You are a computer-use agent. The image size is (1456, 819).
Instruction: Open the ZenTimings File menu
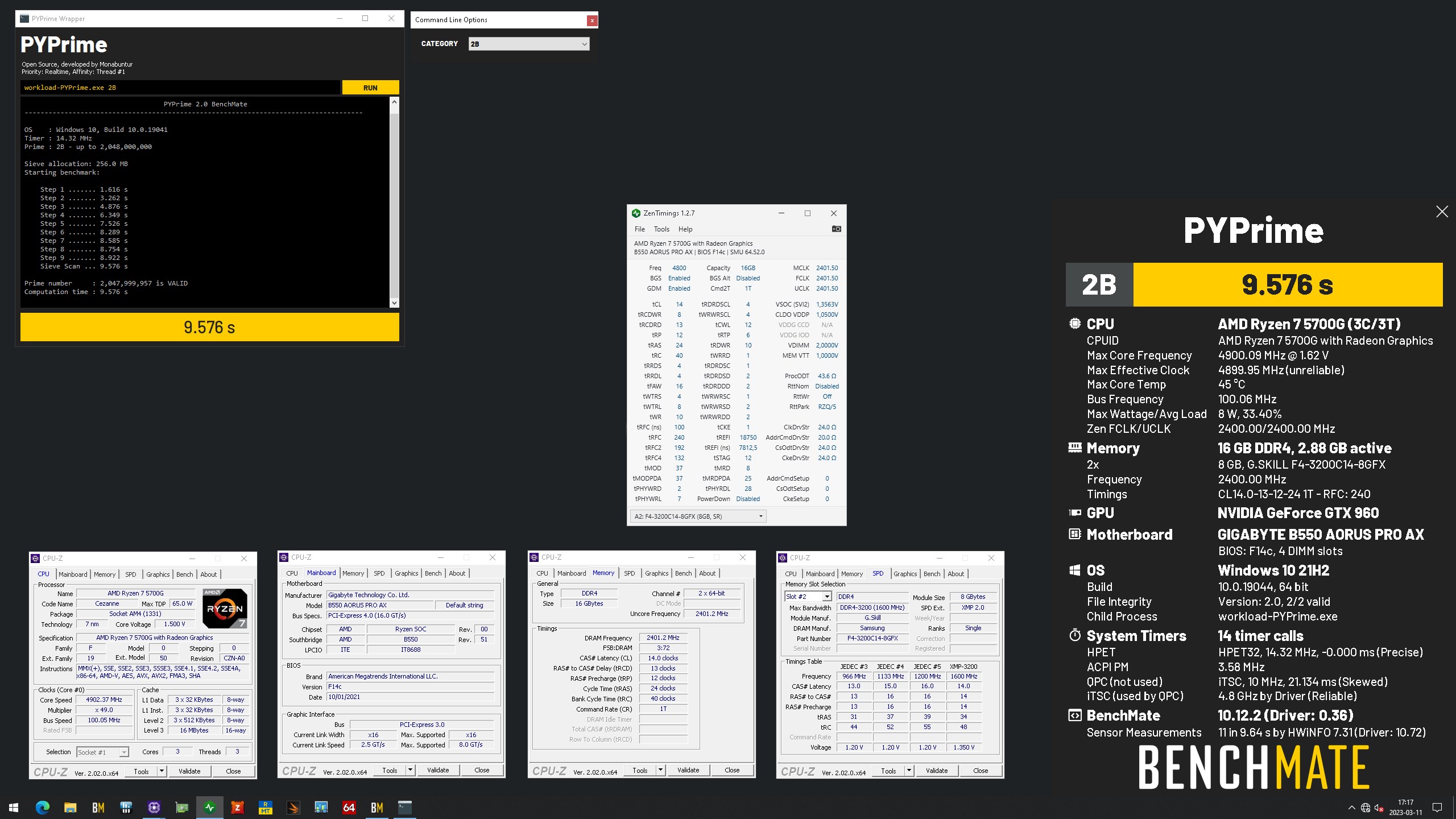point(640,229)
